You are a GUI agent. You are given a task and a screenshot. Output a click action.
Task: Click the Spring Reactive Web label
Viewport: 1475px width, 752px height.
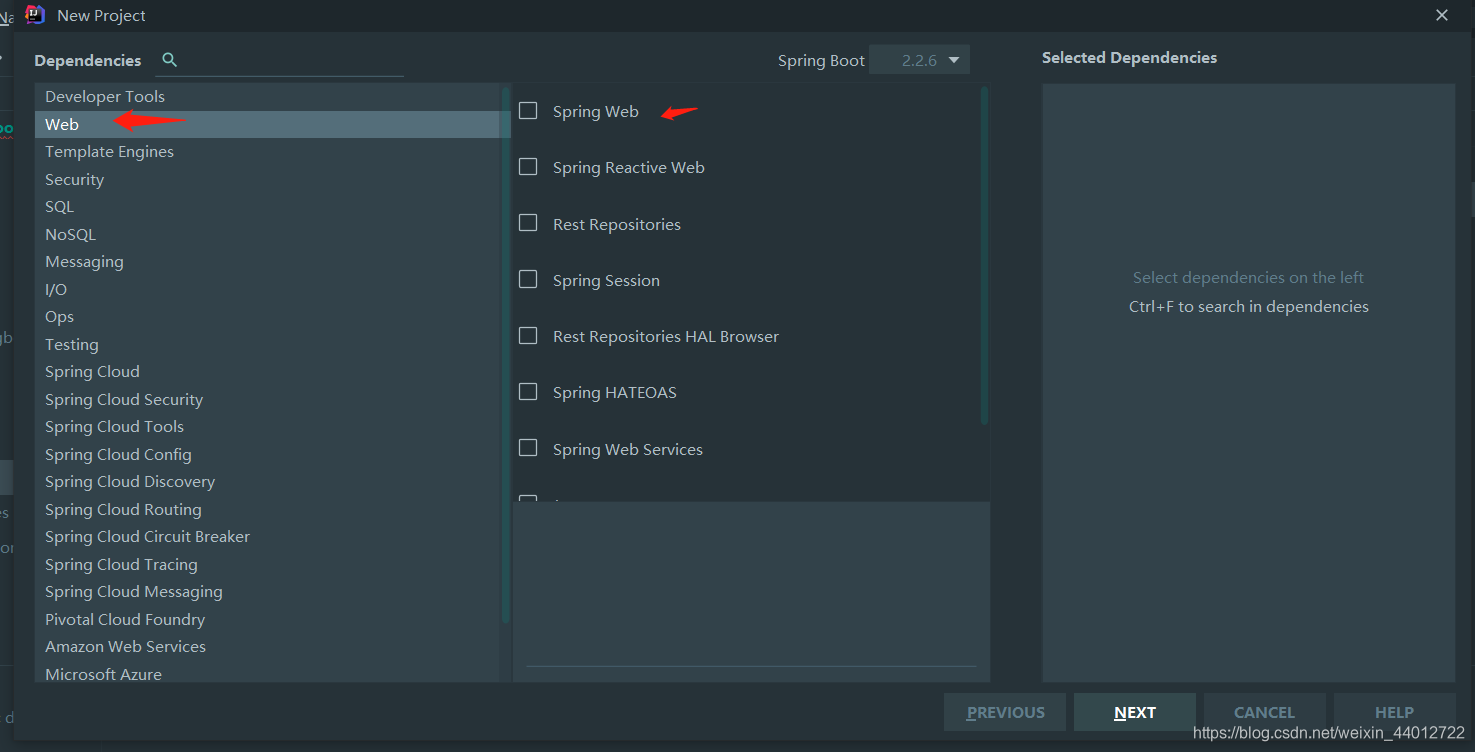click(x=629, y=167)
